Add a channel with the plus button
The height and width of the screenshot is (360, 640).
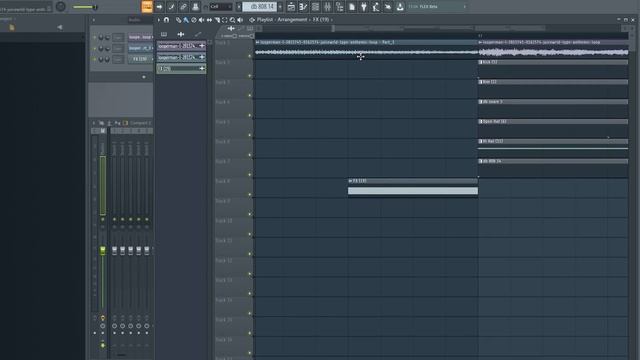click(144, 77)
